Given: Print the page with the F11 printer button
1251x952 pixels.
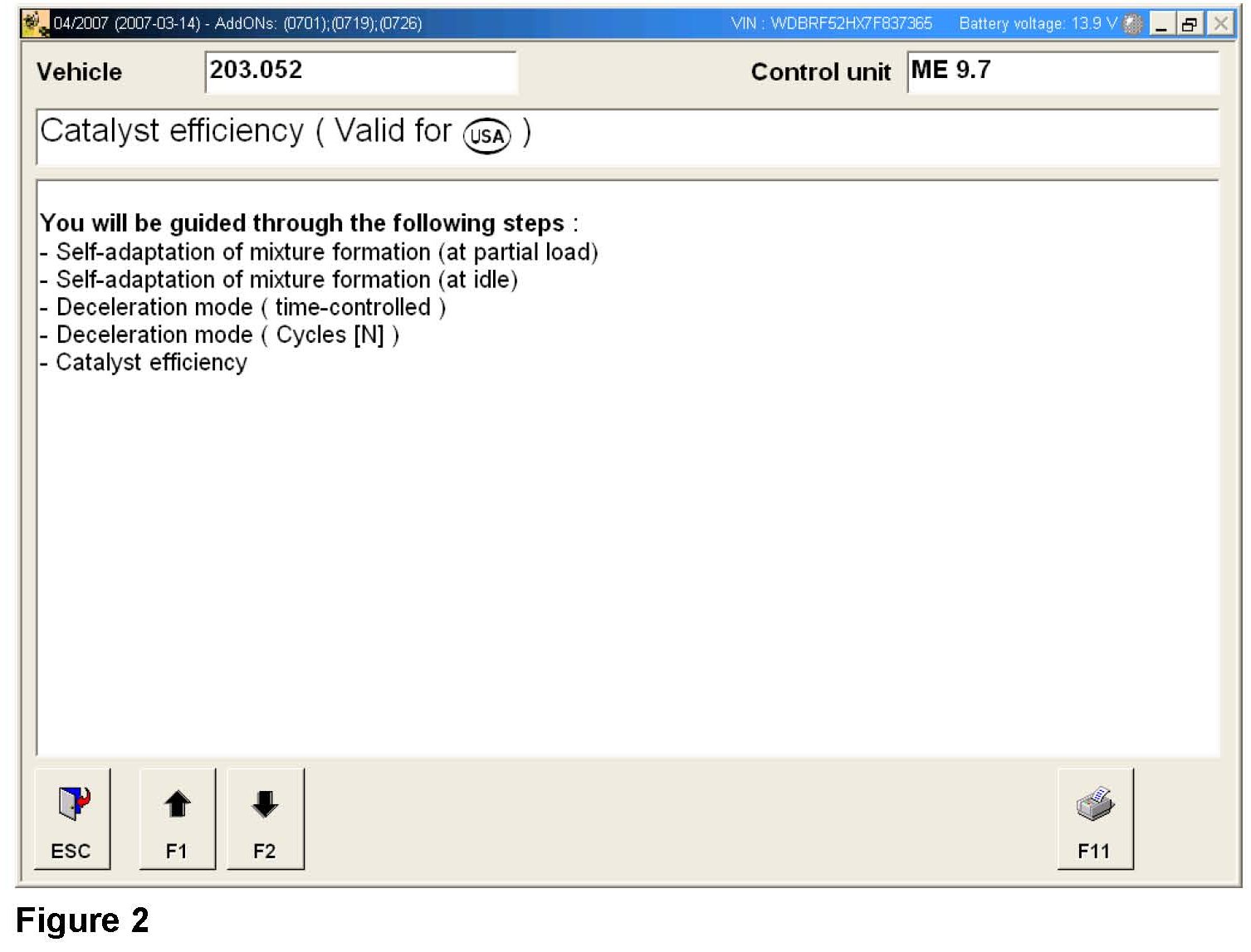Looking at the screenshot, I should (1094, 818).
